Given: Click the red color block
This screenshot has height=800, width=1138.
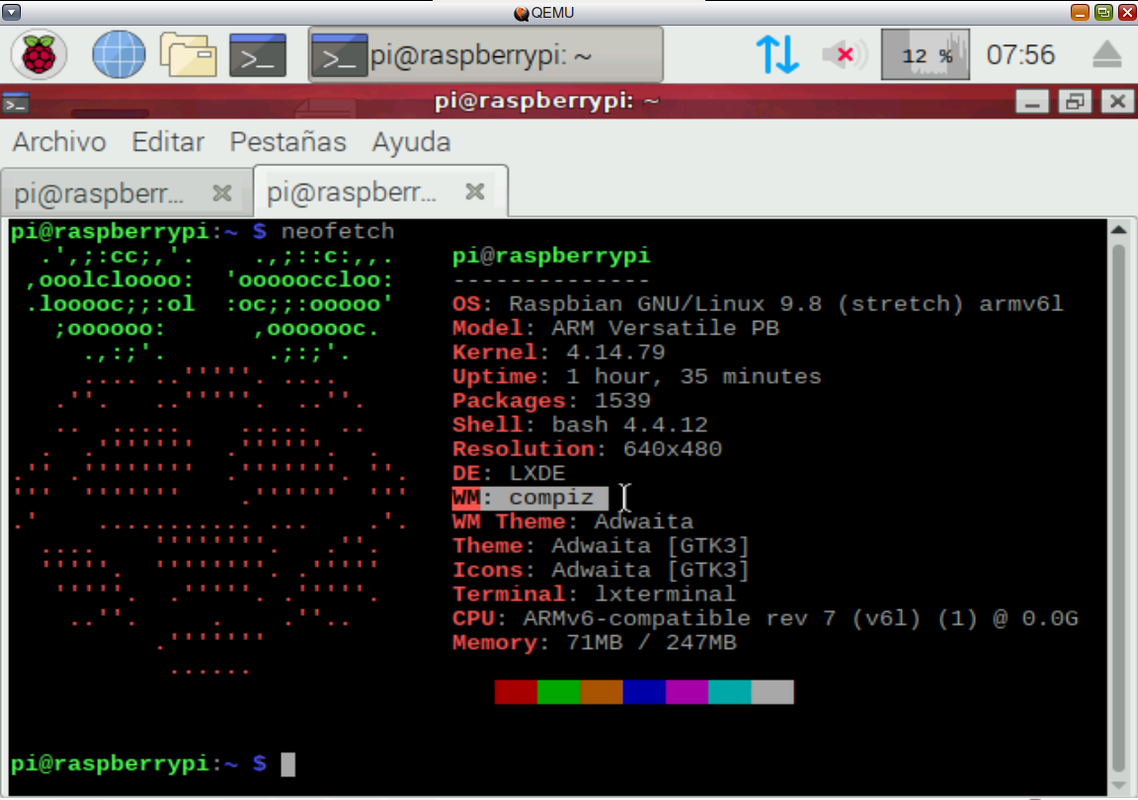Looking at the screenshot, I should [x=516, y=692].
